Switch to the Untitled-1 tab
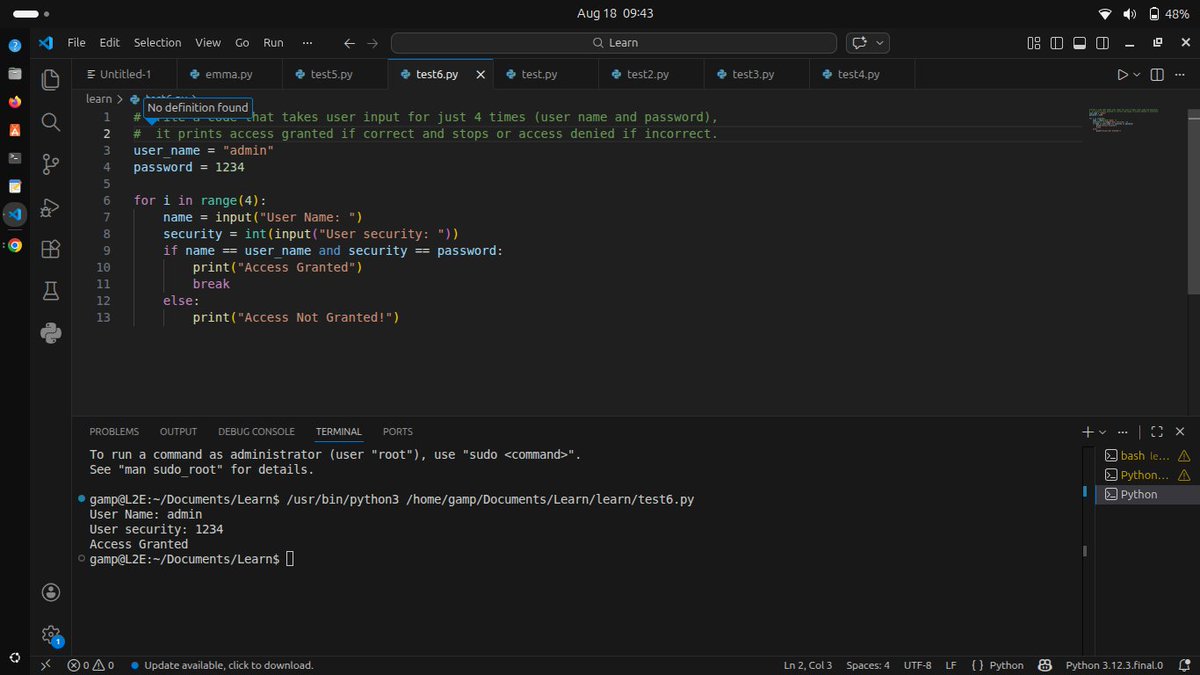This screenshot has width=1200, height=675. [x=125, y=75]
